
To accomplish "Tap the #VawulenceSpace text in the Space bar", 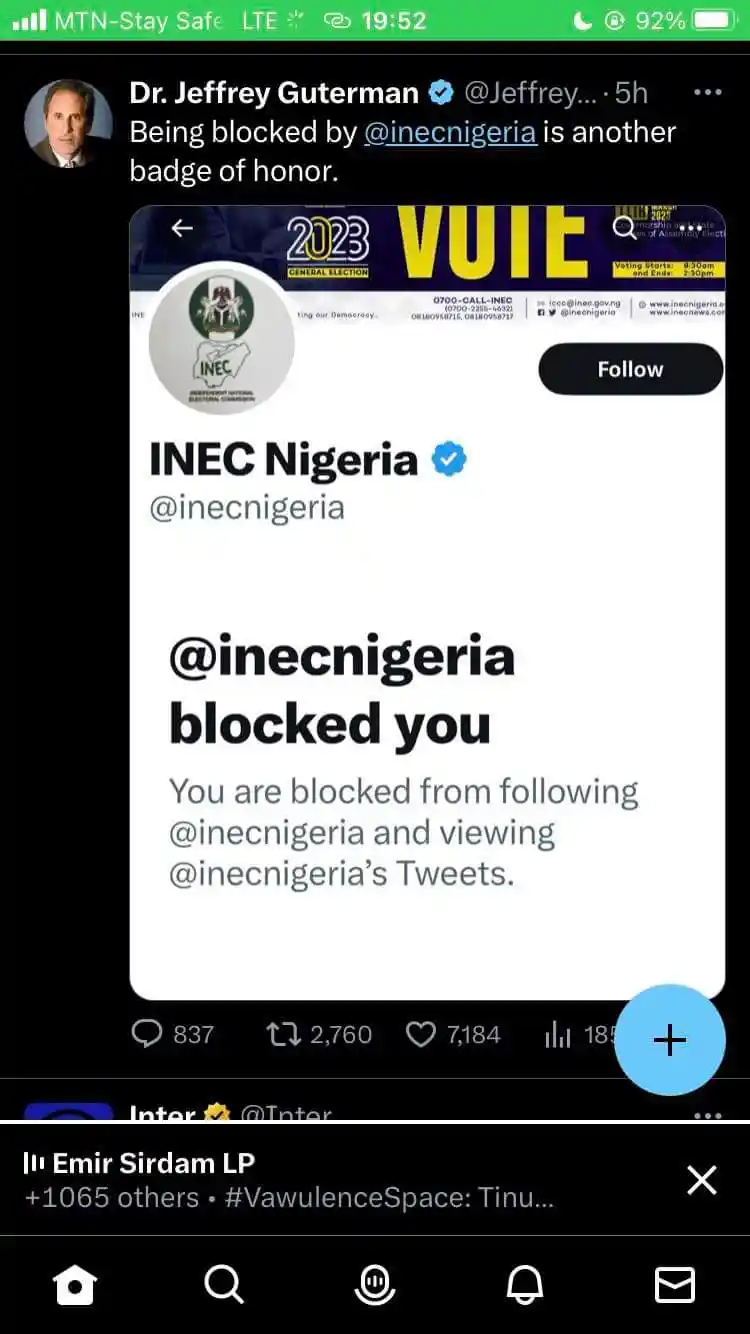I will tap(350, 1198).
